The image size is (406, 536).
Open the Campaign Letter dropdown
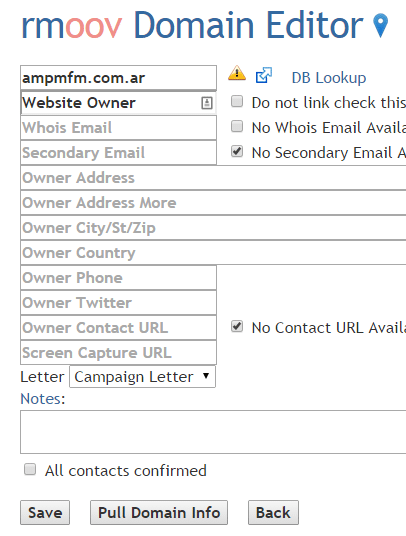tap(143, 377)
